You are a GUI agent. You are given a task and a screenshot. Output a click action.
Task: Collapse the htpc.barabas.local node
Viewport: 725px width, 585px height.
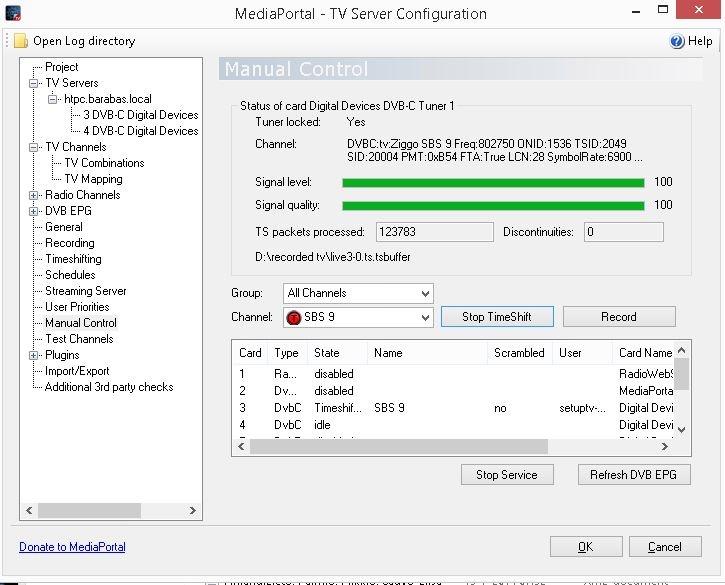click(x=53, y=99)
